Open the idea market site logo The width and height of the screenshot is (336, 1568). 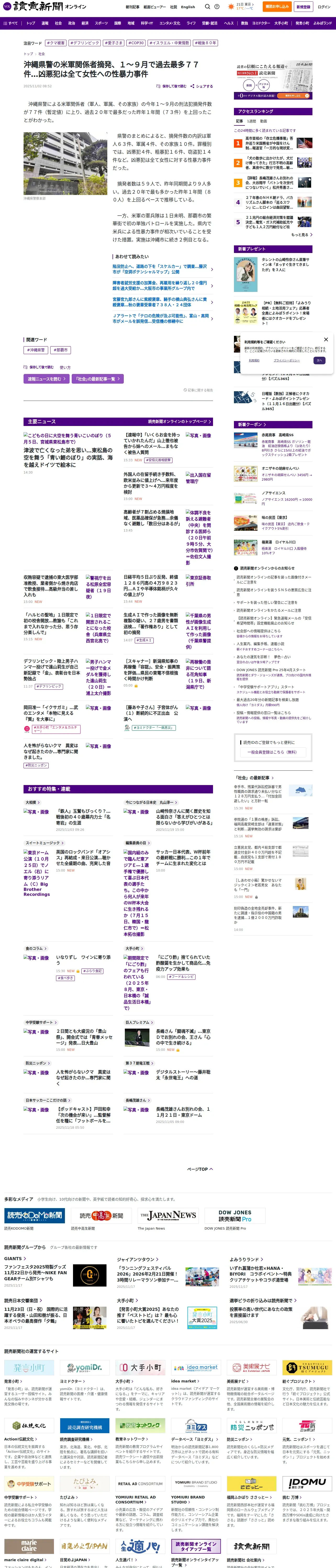(x=195, y=1368)
